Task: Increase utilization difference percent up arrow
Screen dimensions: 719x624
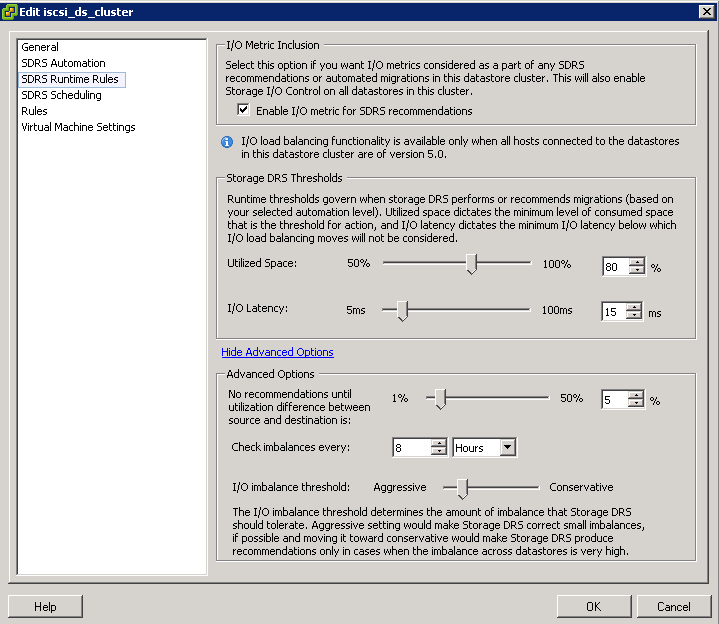Action: (x=636, y=395)
